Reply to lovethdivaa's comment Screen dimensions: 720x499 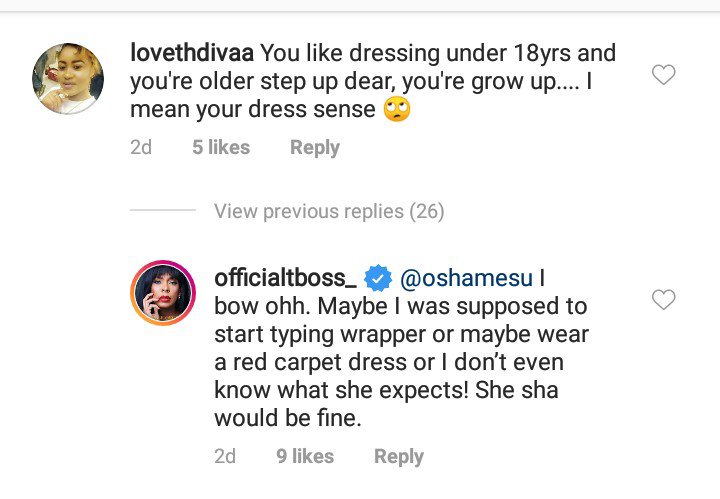pyautogui.click(x=315, y=147)
